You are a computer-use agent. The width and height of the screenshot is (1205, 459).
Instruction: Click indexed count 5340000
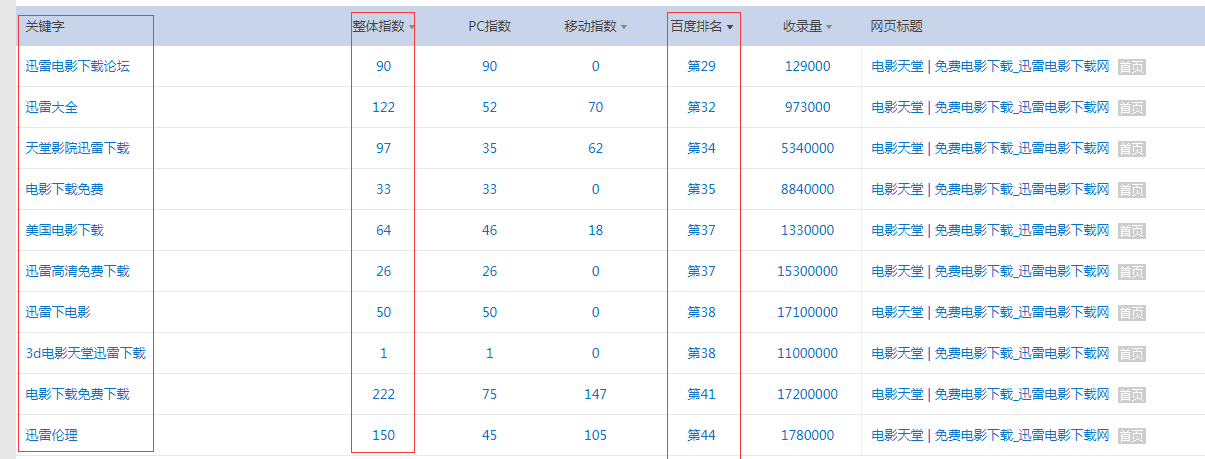[808, 148]
